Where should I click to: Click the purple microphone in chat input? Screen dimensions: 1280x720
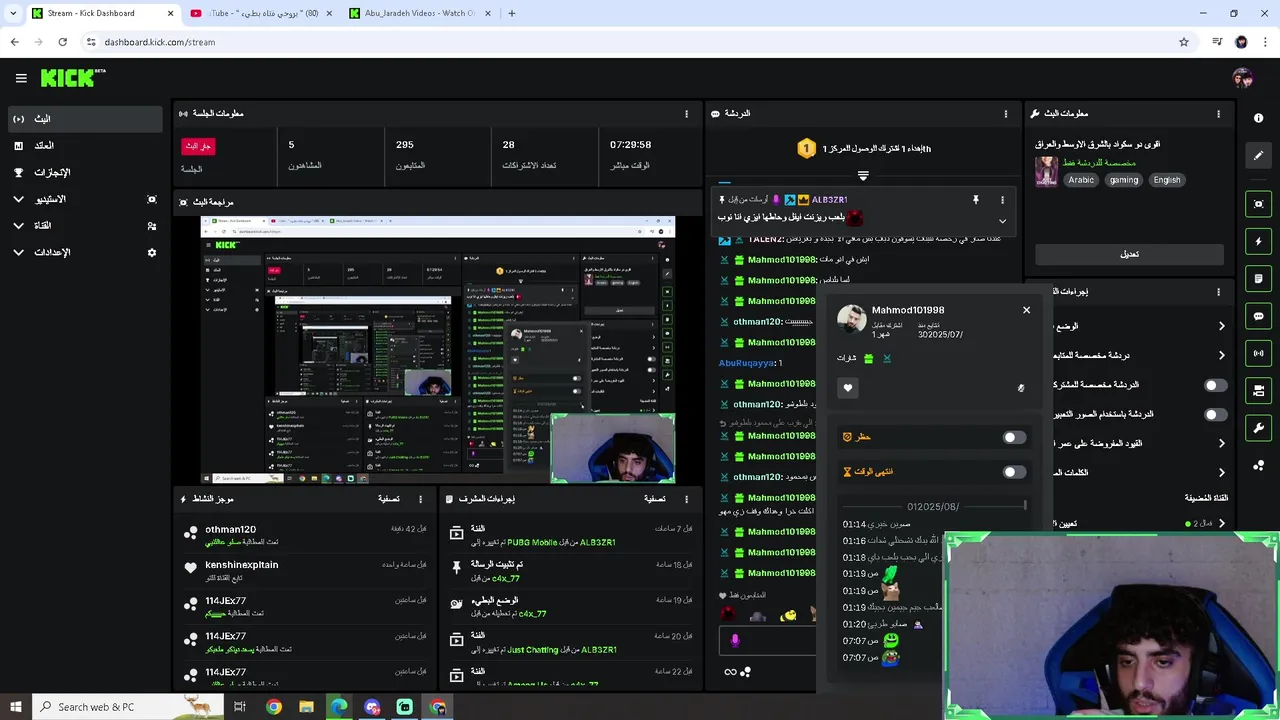coord(735,640)
